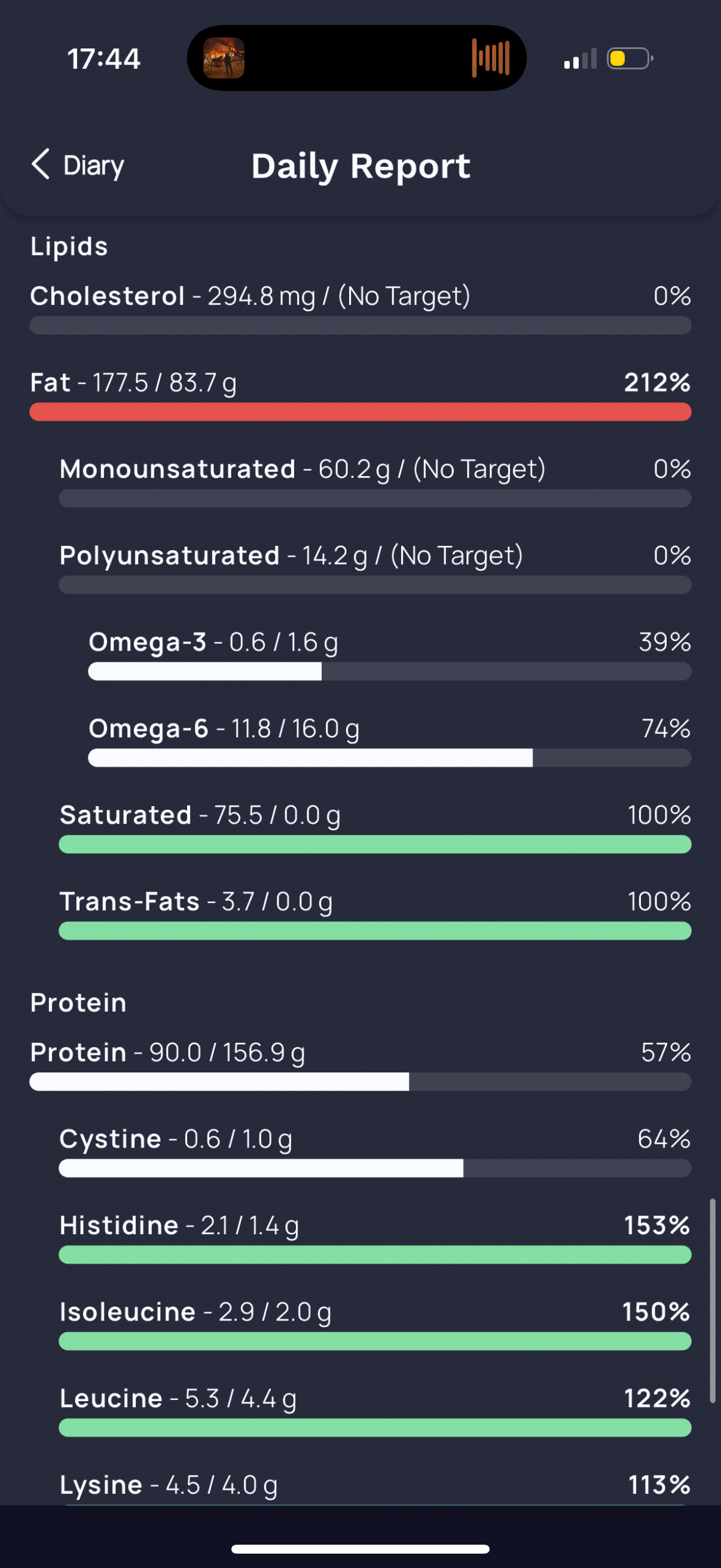Tap the back chevron icon
Screen dimensions: 721x1568
40,164
